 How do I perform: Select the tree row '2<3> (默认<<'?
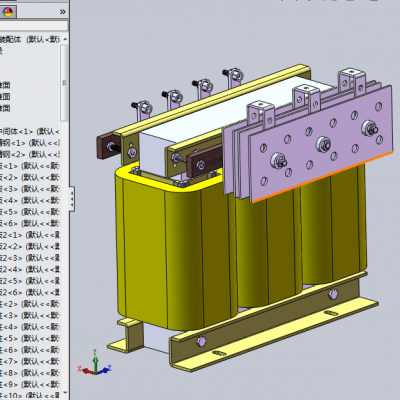(x=30, y=258)
